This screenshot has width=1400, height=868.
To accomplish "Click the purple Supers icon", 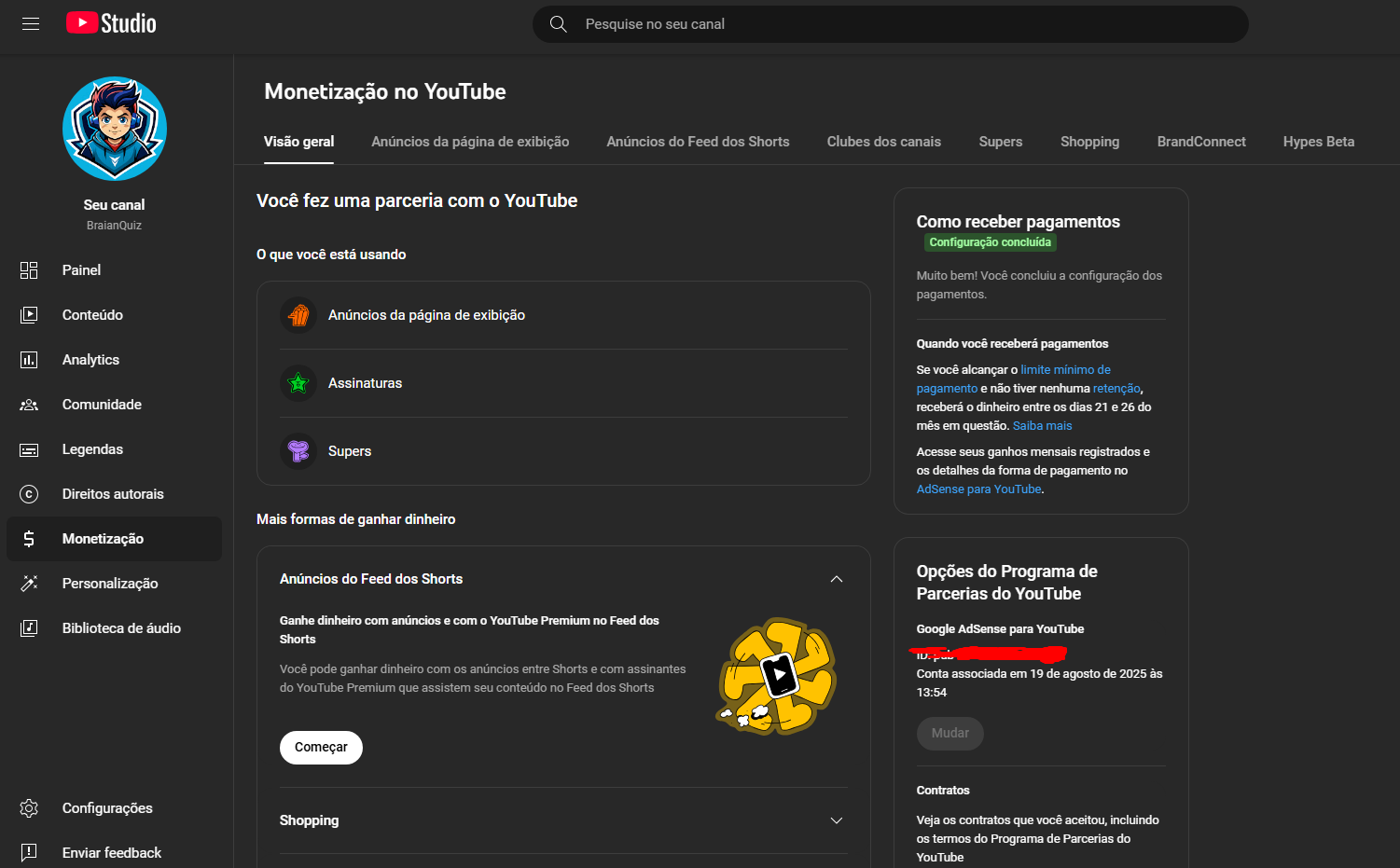I will point(298,451).
